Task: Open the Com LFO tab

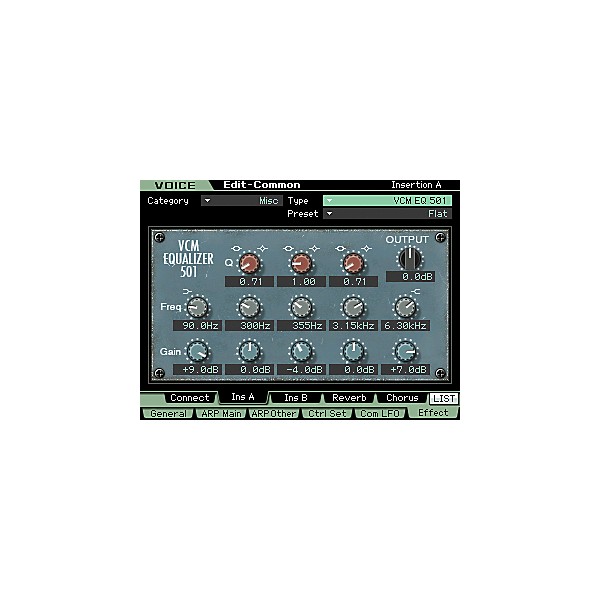Action: tap(380, 414)
